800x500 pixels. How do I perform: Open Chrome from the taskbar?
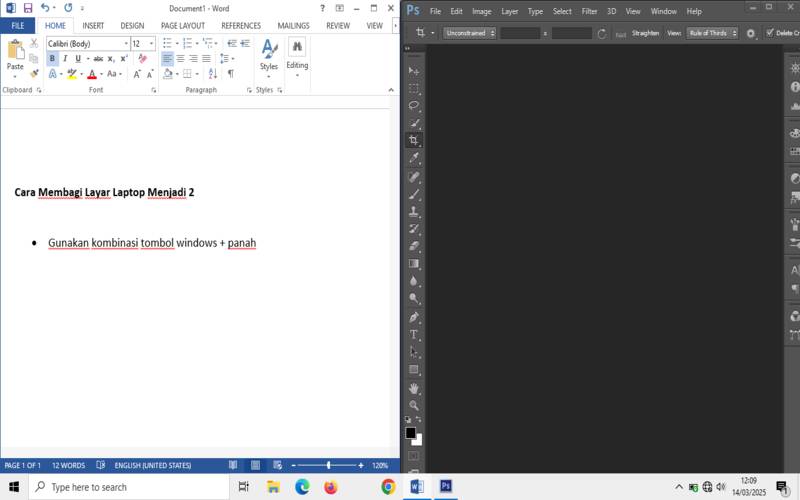pyautogui.click(x=388, y=487)
